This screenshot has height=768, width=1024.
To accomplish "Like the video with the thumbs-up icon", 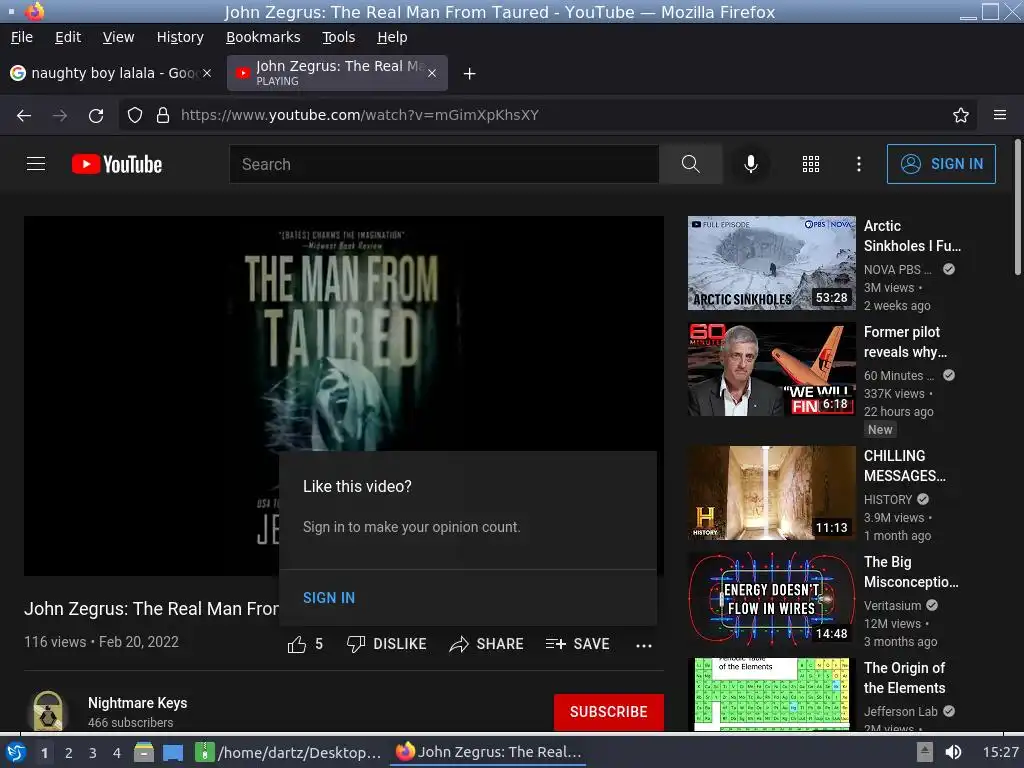I will click(x=296, y=645).
